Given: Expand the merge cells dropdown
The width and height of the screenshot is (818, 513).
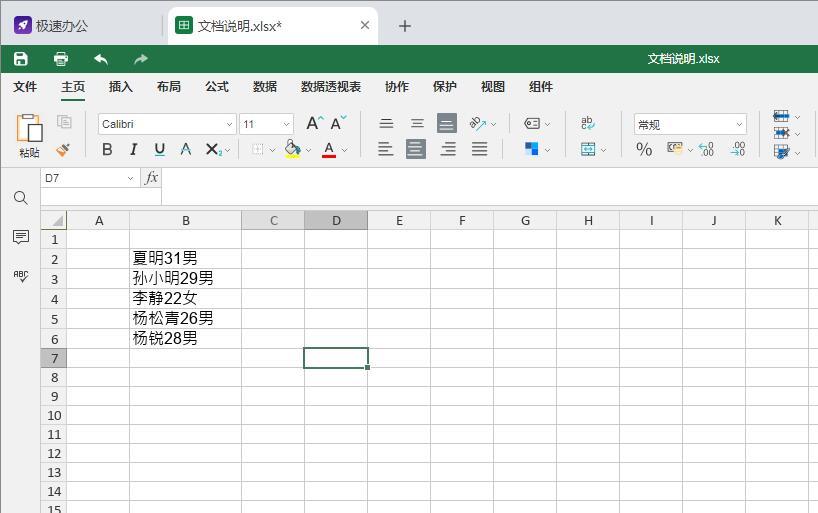Looking at the screenshot, I should (x=603, y=150).
